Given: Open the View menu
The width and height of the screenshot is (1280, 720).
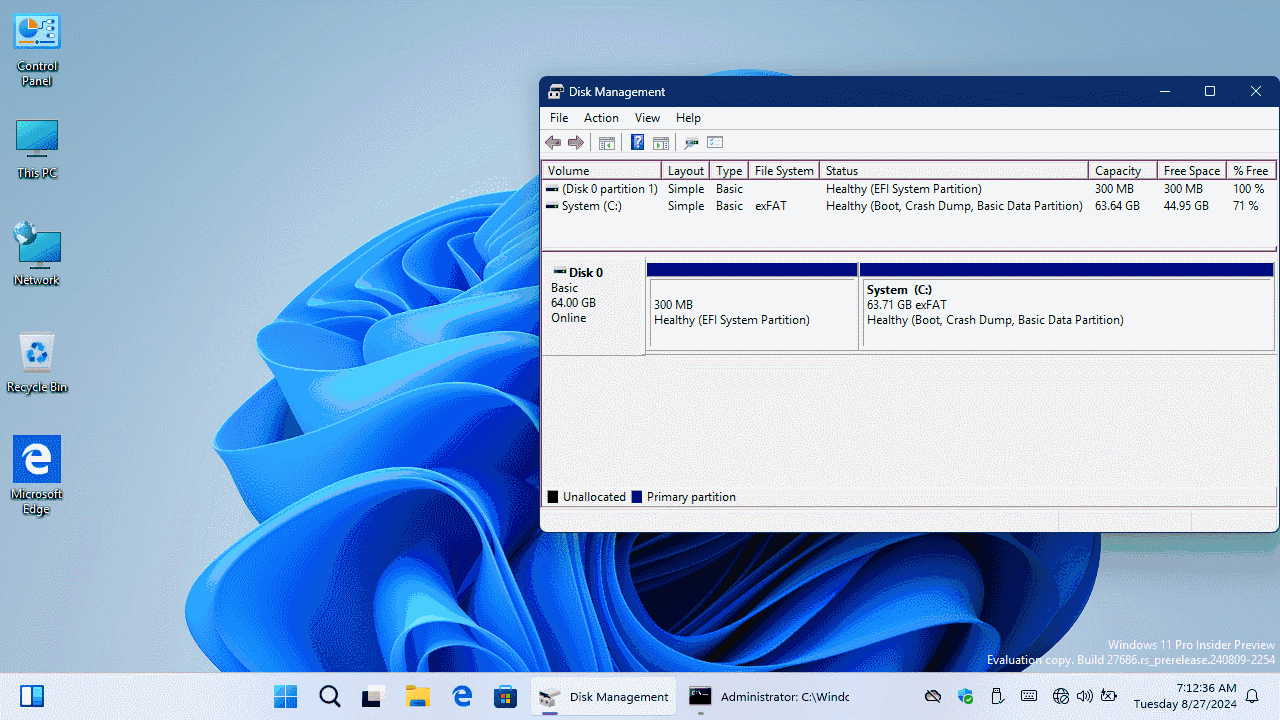Looking at the screenshot, I should point(647,118).
